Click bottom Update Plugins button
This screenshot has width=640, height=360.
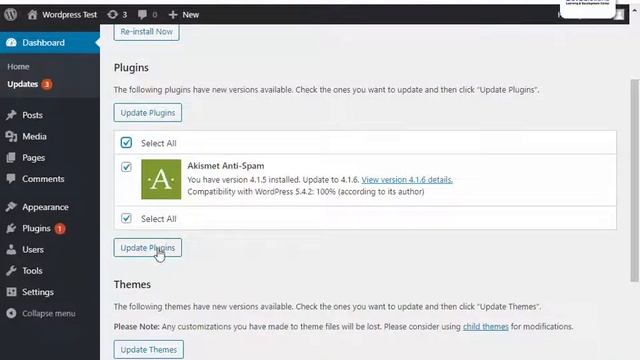click(147, 248)
